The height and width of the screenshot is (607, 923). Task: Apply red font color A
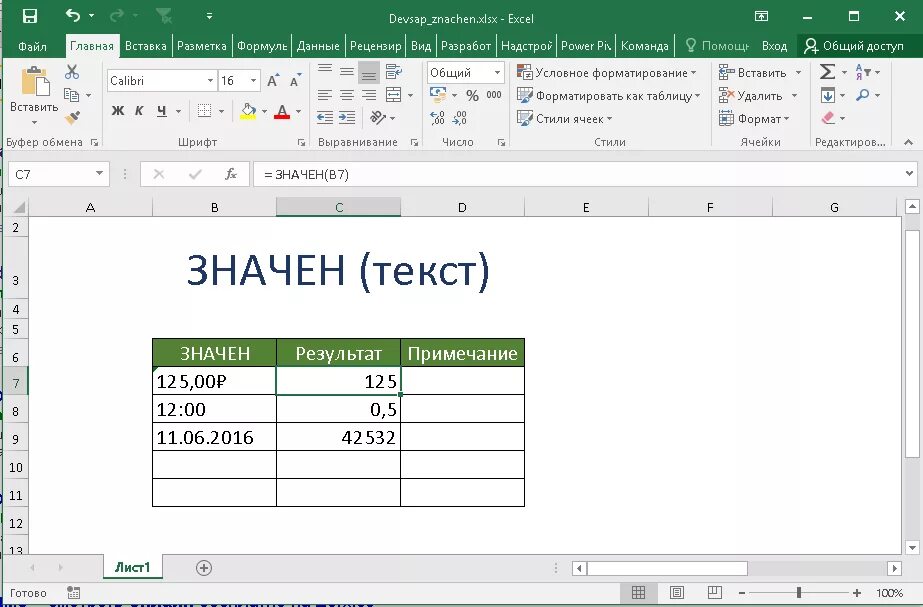tap(282, 111)
